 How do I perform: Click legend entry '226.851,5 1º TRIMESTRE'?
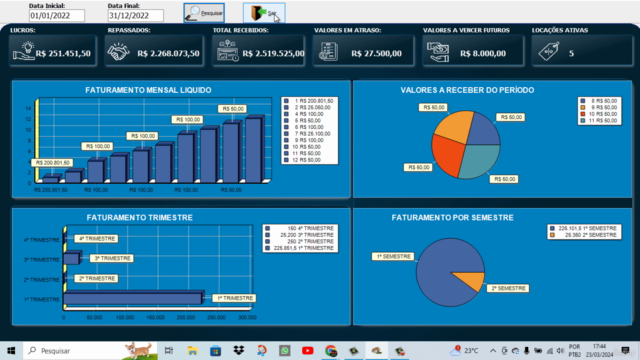300,248
